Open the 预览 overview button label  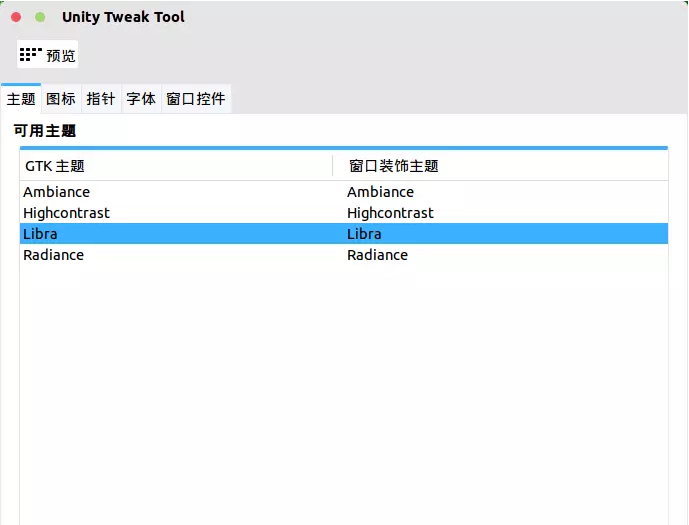(x=61, y=56)
